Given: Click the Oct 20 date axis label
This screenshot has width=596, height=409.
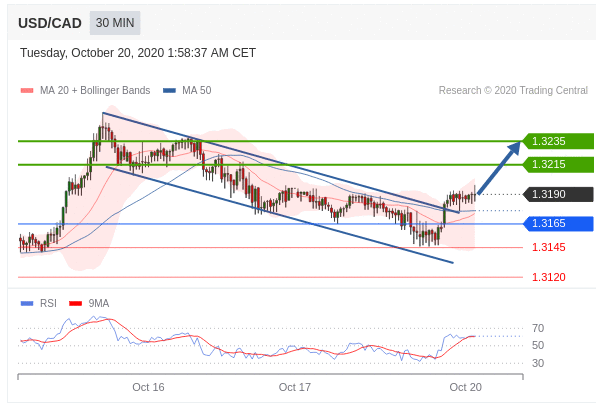Looking at the screenshot, I should 465,387.
